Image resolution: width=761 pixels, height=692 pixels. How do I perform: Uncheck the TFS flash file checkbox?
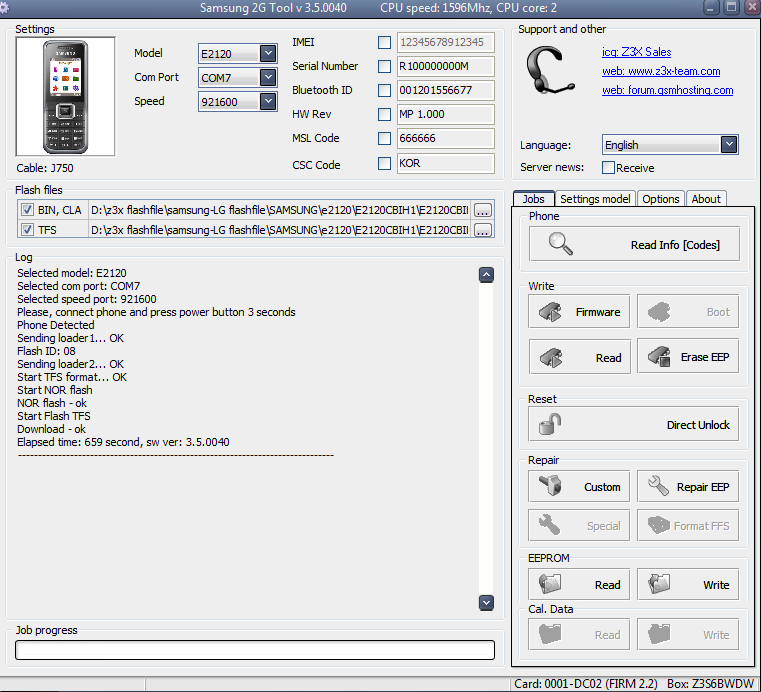click(x=27, y=229)
